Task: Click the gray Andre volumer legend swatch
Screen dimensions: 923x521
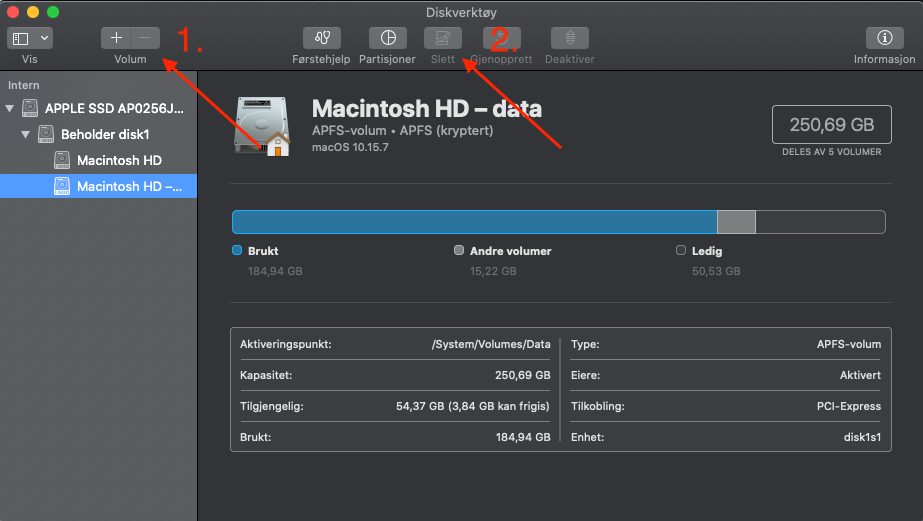Action: point(459,250)
